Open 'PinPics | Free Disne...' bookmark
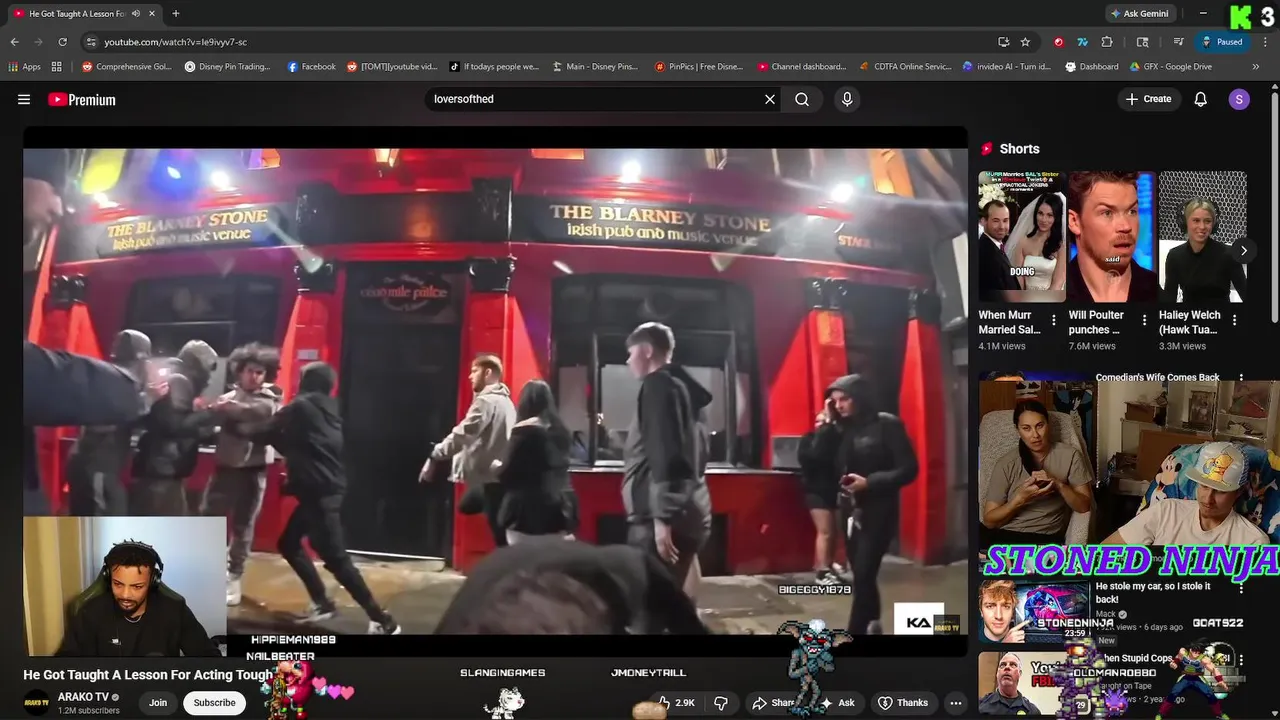This screenshot has height=720, width=1280. (x=699, y=67)
